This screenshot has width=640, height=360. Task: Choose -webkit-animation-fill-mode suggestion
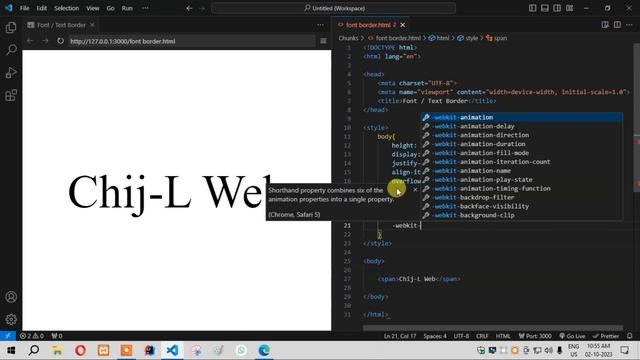522,153
